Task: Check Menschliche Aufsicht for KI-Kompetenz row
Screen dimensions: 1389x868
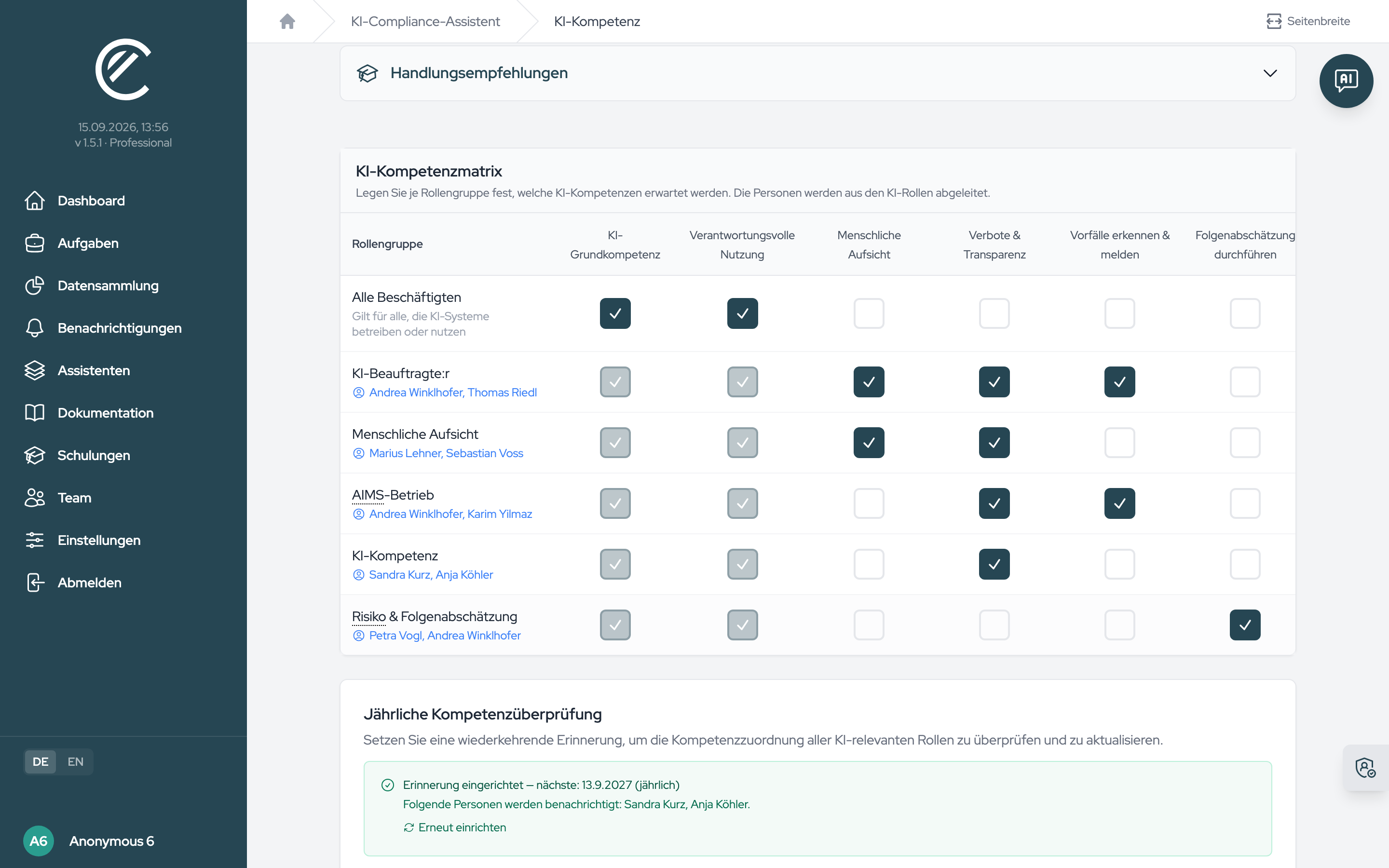Action: click(869, 564)
